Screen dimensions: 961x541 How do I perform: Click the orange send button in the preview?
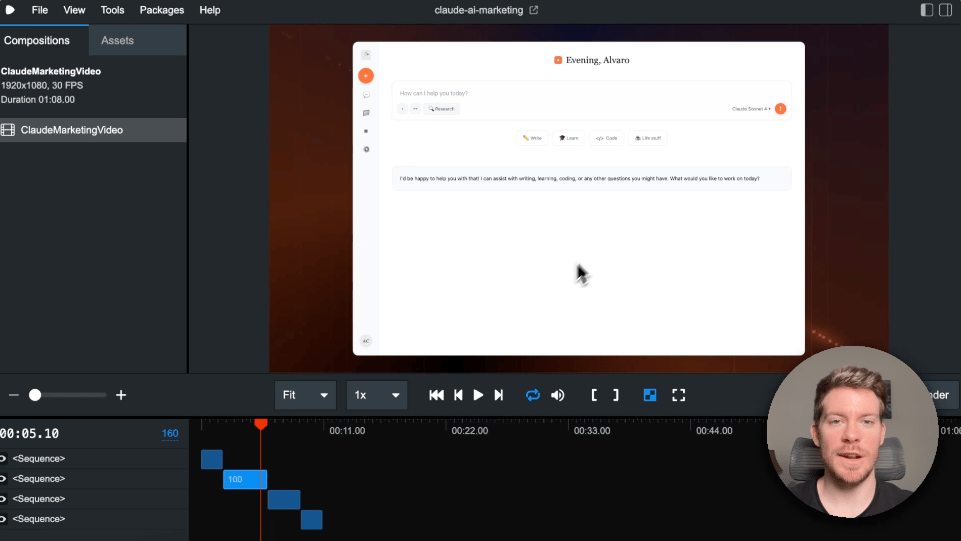coord(780,108)
